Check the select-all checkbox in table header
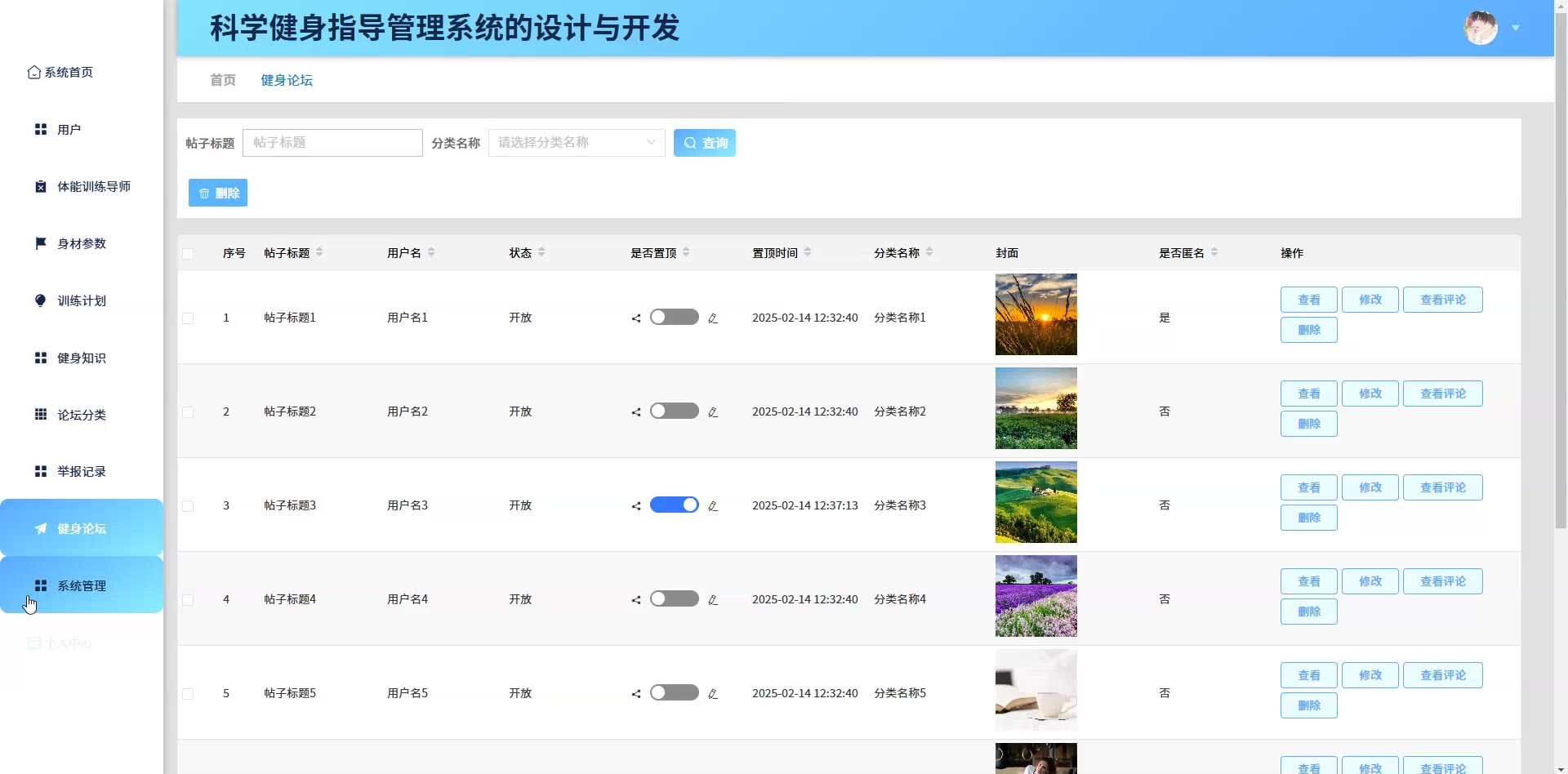This screenshot has height=774, width=1568. click(x=188, y=254)
